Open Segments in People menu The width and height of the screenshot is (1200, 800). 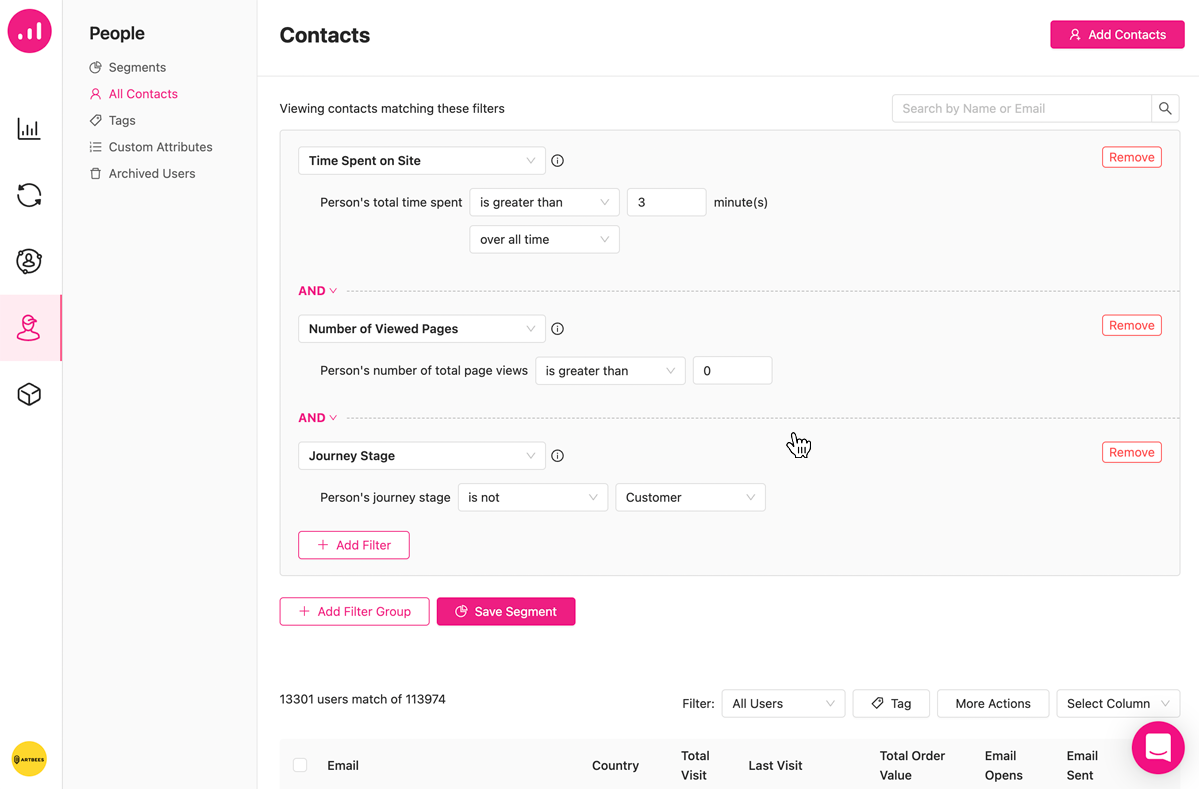tap(137, 67)
